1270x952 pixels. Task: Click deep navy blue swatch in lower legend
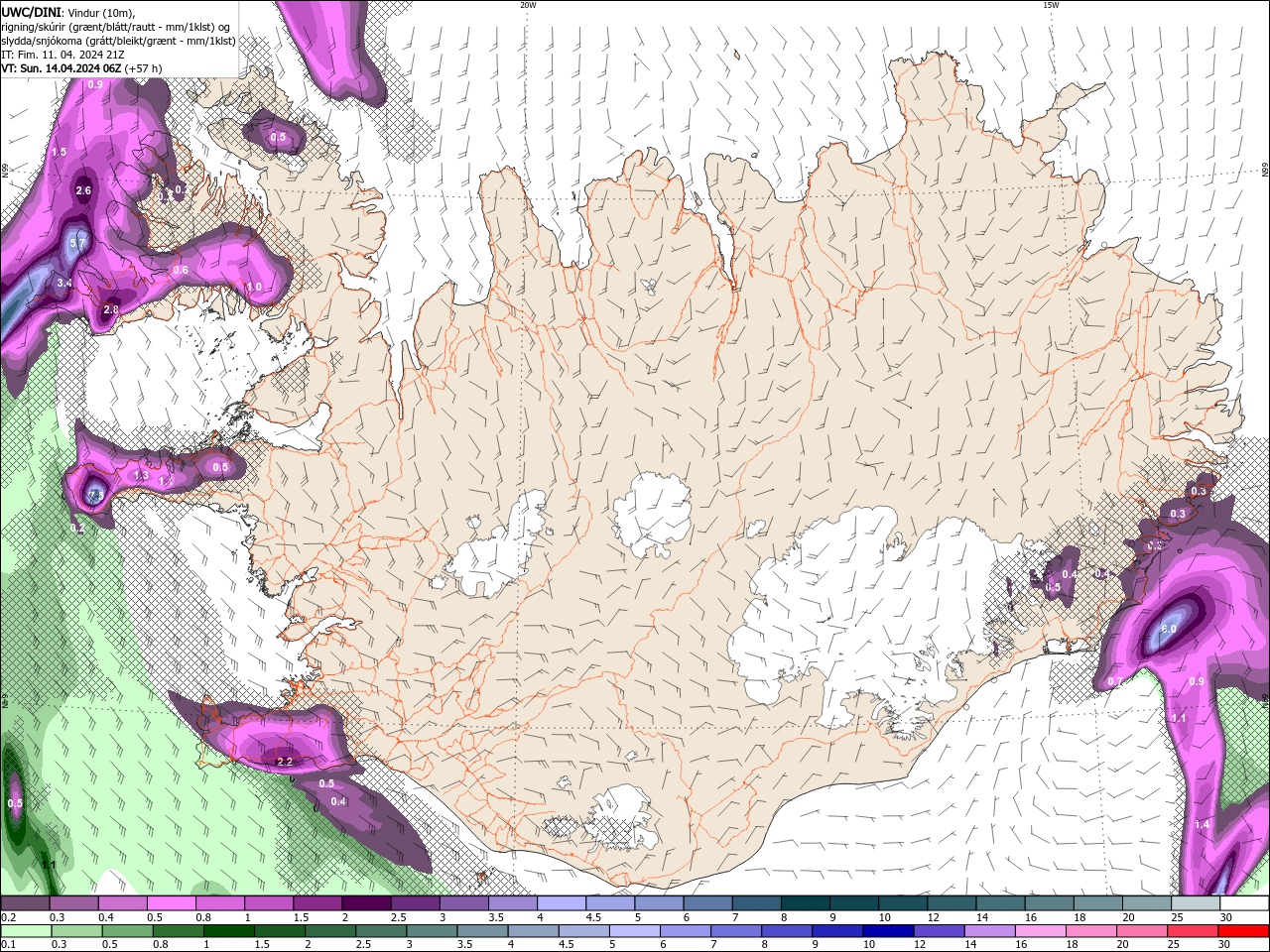point(887,931)
